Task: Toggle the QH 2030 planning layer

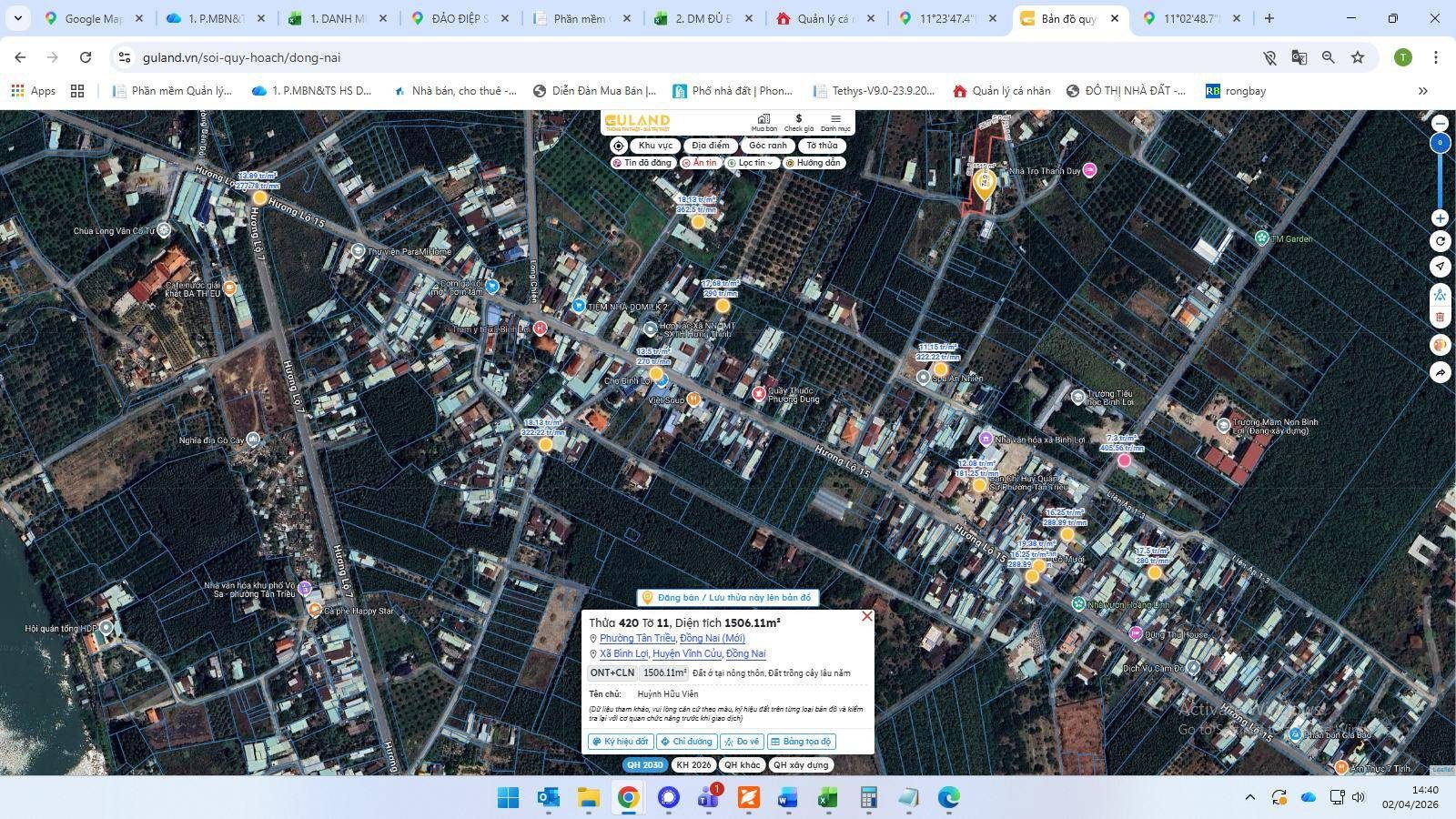Action: (645, 765)
